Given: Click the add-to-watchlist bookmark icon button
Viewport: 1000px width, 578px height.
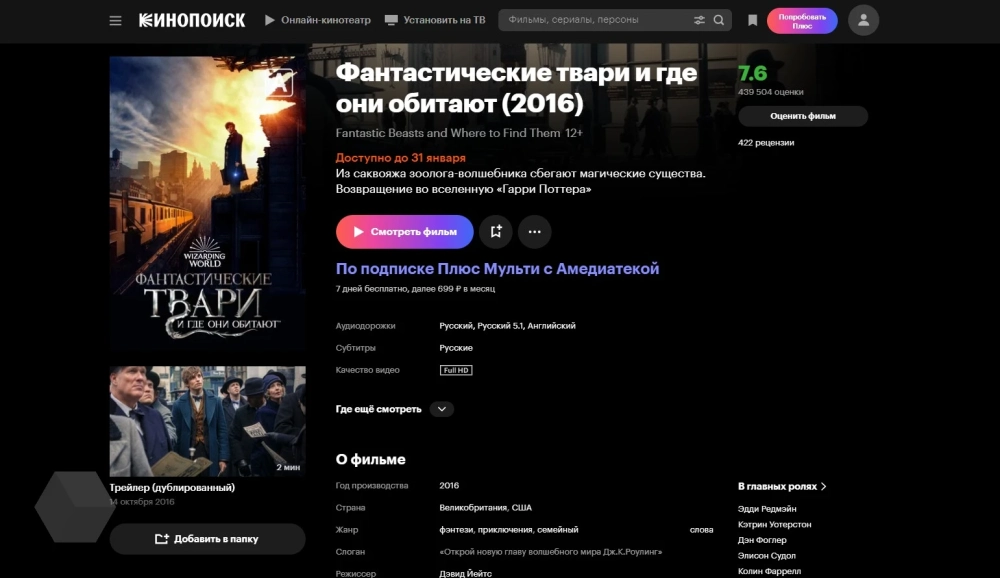Looking at the screenshot, I should (496, 232).
